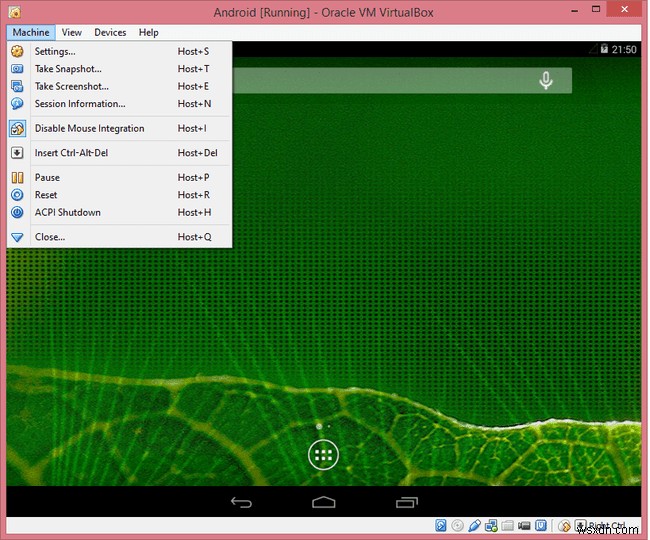Pause the virtual machine
Screen dimensions: 650x540
coord(119,177)
